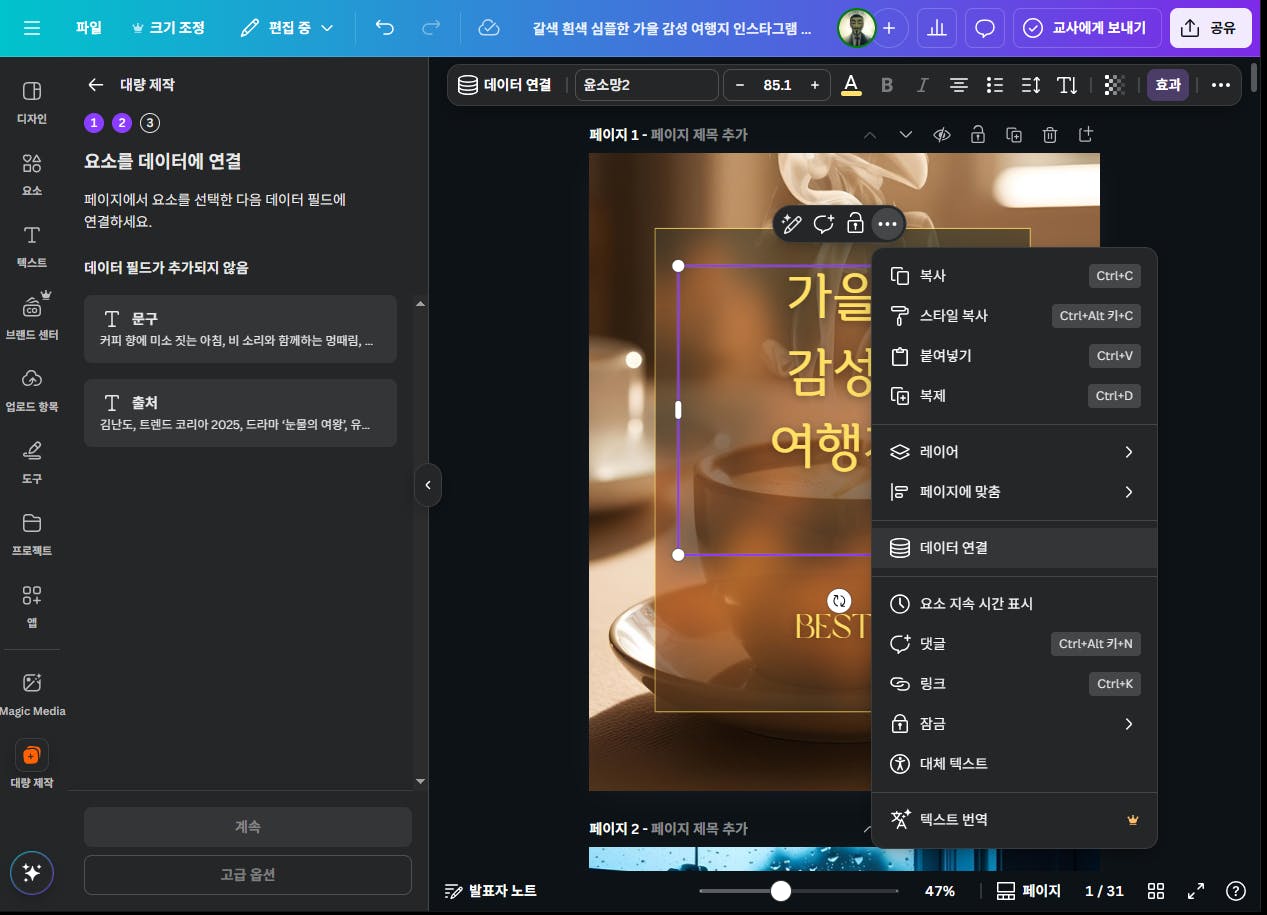This screenshot has width=1267, height=915.
Task: Apply bold text formatting
Action: pyautogui.click(x=887, y=85)
